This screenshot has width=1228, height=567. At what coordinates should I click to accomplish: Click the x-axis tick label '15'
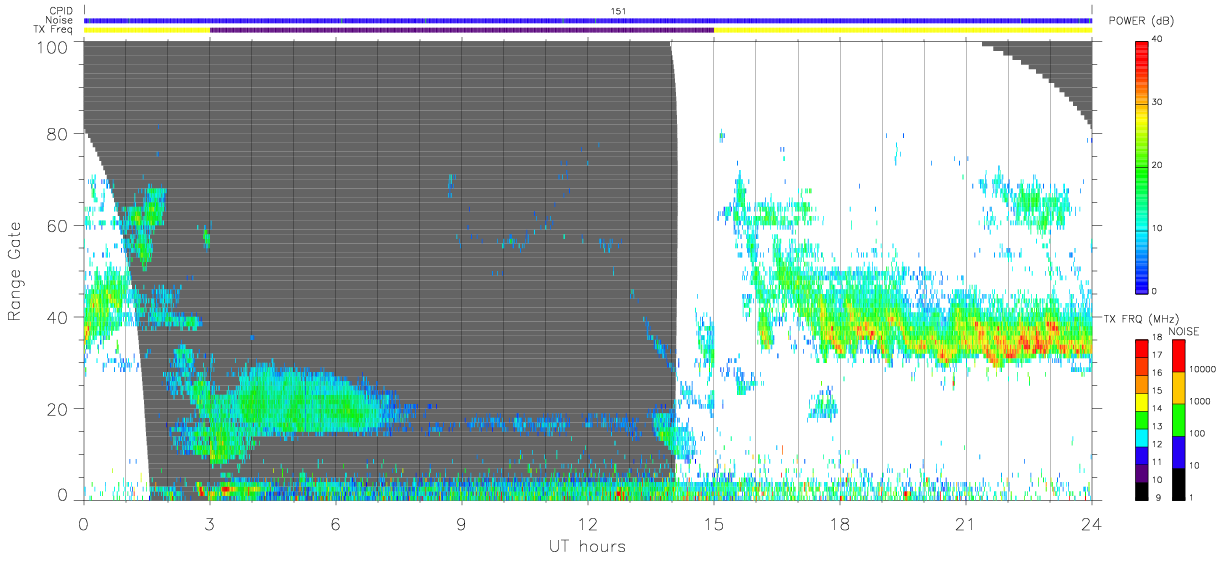pos(714,524)
